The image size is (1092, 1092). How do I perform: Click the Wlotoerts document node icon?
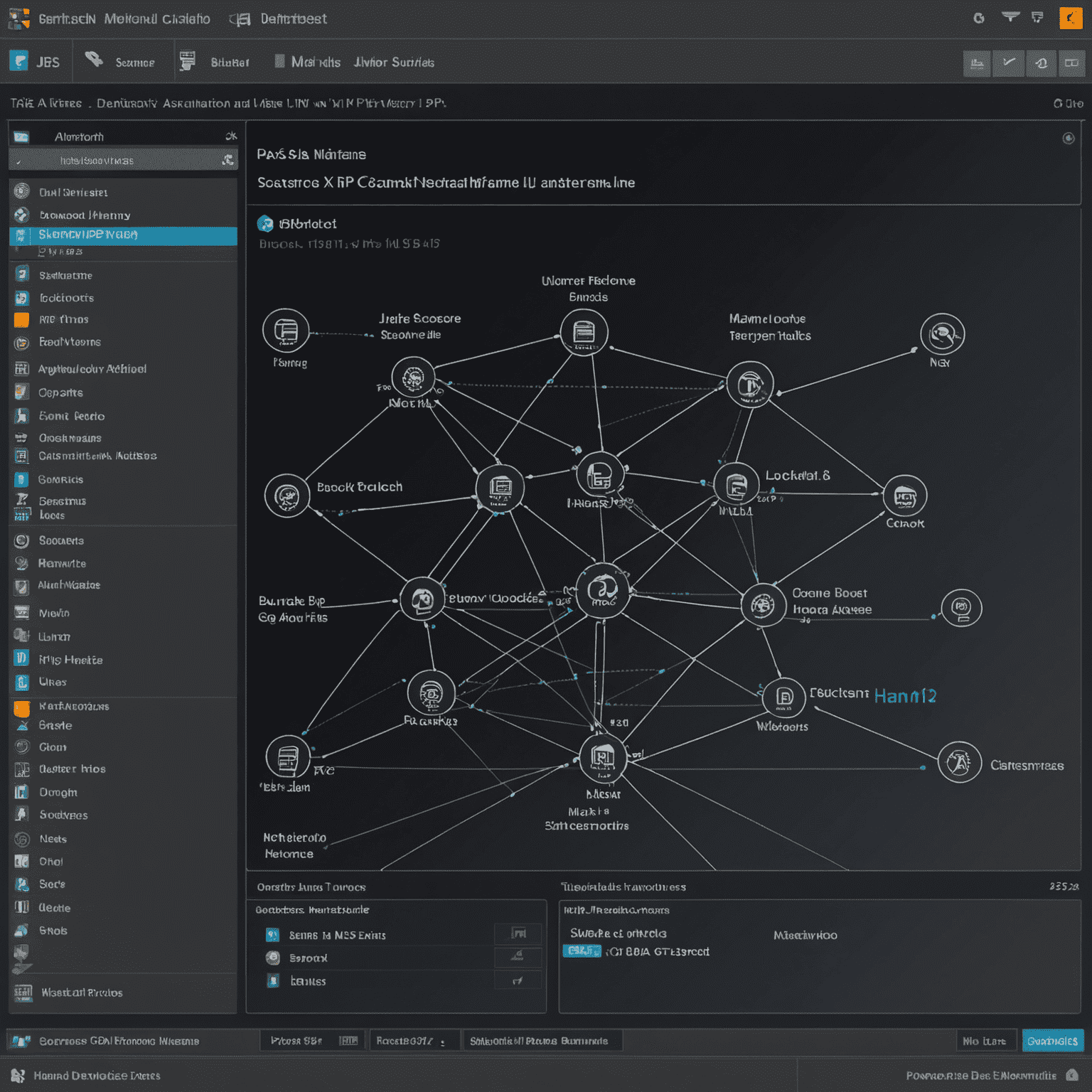[x=784, y=697]
